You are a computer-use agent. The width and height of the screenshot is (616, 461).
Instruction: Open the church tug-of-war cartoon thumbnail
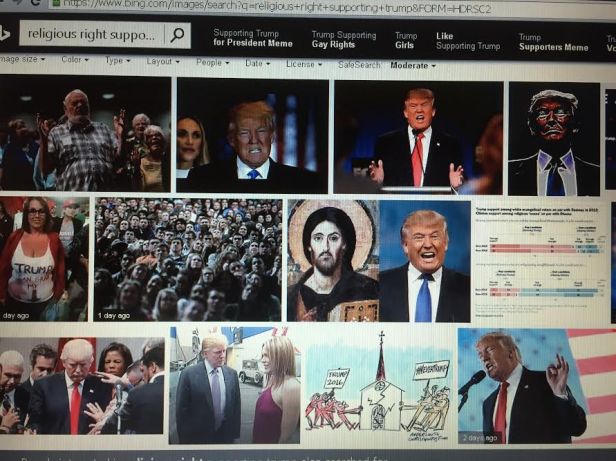point(379,387)
